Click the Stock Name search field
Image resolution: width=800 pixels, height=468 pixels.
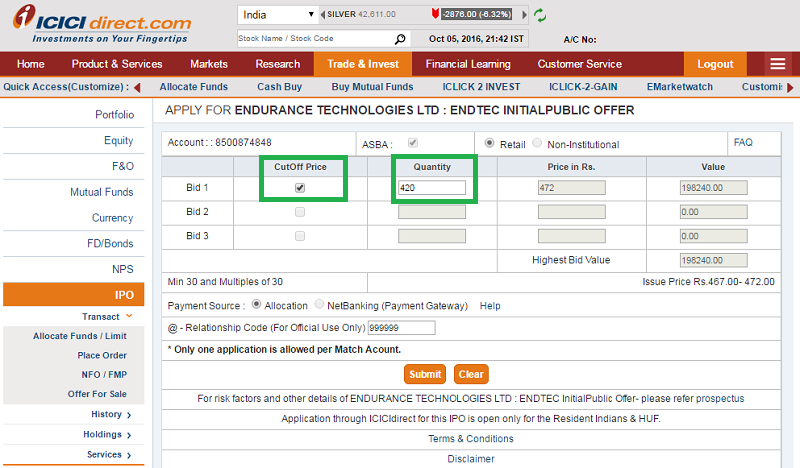click(x=315, y=39)
